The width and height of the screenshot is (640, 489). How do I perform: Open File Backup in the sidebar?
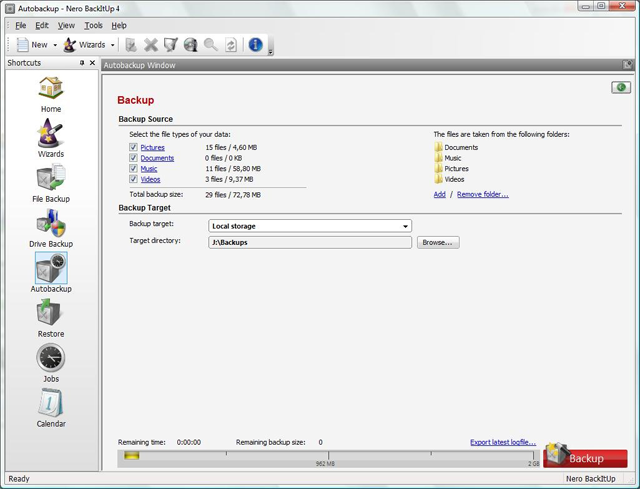pos(50,182)
